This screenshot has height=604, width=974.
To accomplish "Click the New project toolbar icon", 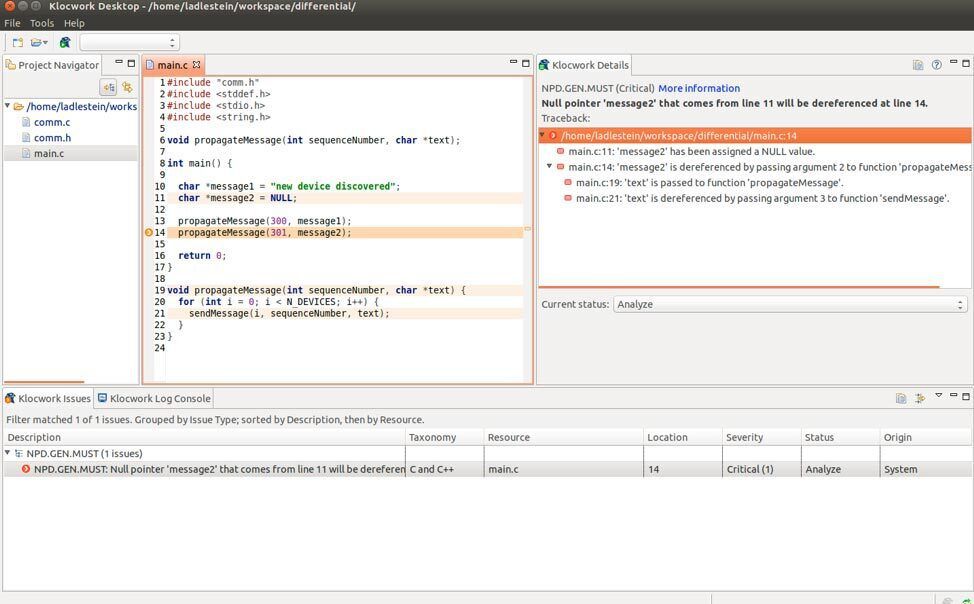I will point(16,43).
